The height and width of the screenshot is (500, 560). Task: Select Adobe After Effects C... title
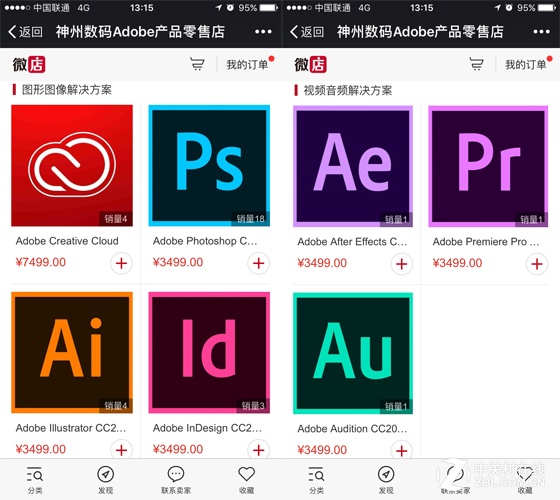pyautogui.click(x=352, y=242)
